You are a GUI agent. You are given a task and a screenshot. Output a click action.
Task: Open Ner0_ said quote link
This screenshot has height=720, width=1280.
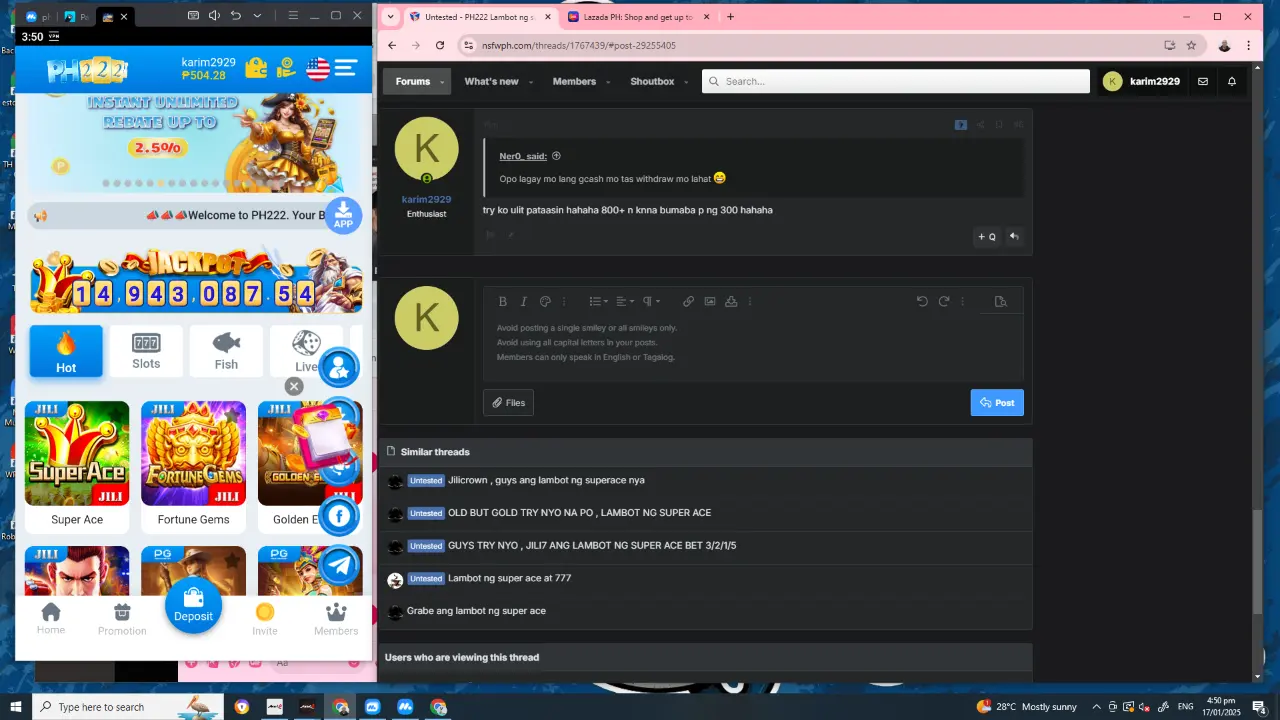[x=523, y=156]
